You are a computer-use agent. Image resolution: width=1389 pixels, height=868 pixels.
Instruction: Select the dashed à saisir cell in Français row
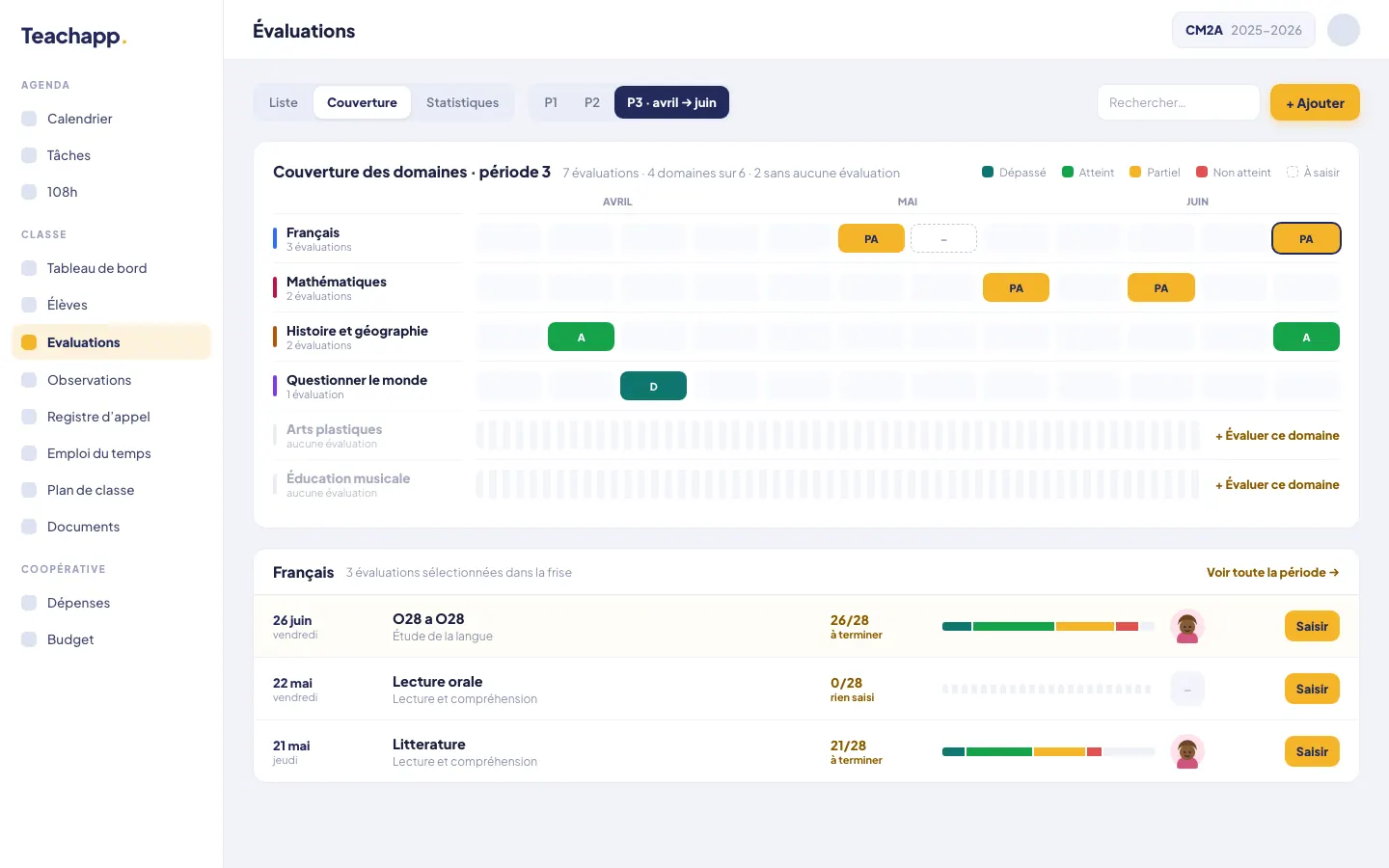point(943,238)
